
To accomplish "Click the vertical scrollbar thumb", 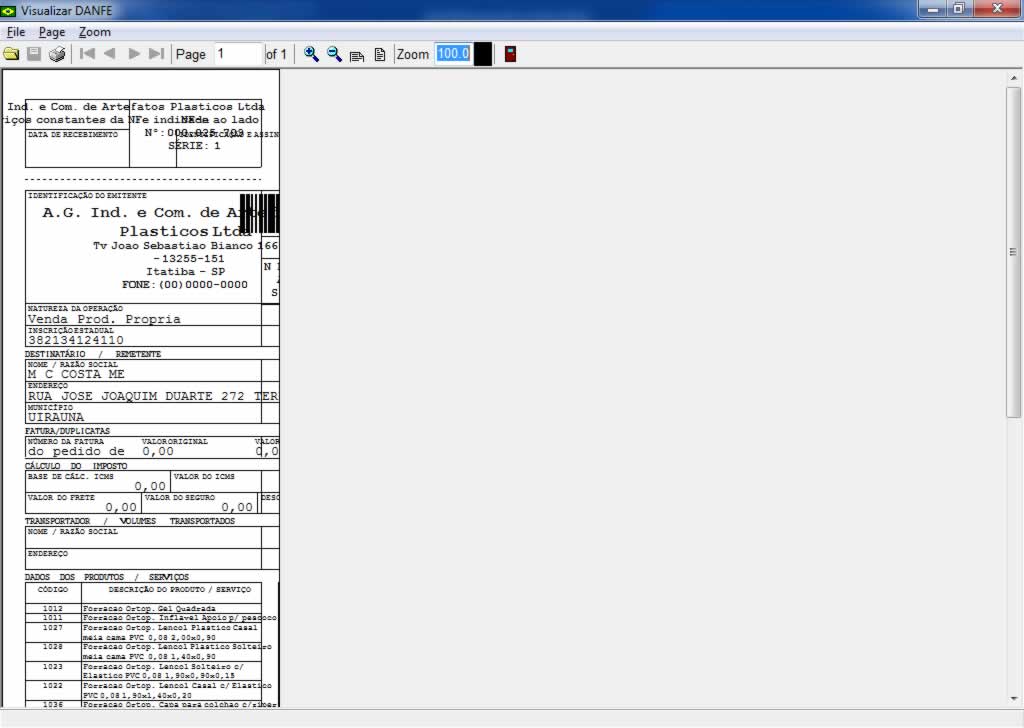I will (x=1014, y=252).
